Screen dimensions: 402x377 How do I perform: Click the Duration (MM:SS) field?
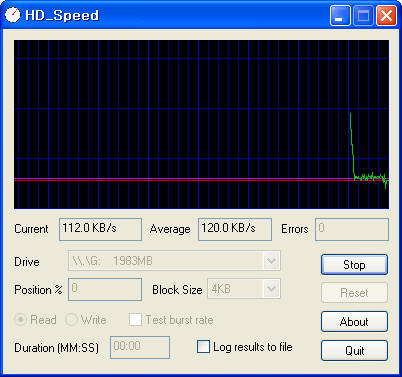(x=140, y=347)
